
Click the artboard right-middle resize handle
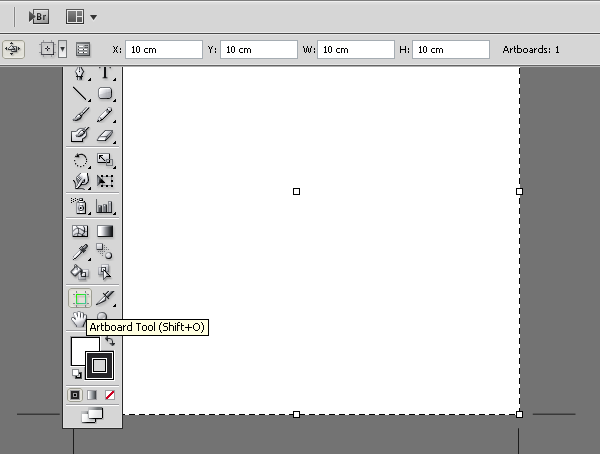click(x=519, y=191)
